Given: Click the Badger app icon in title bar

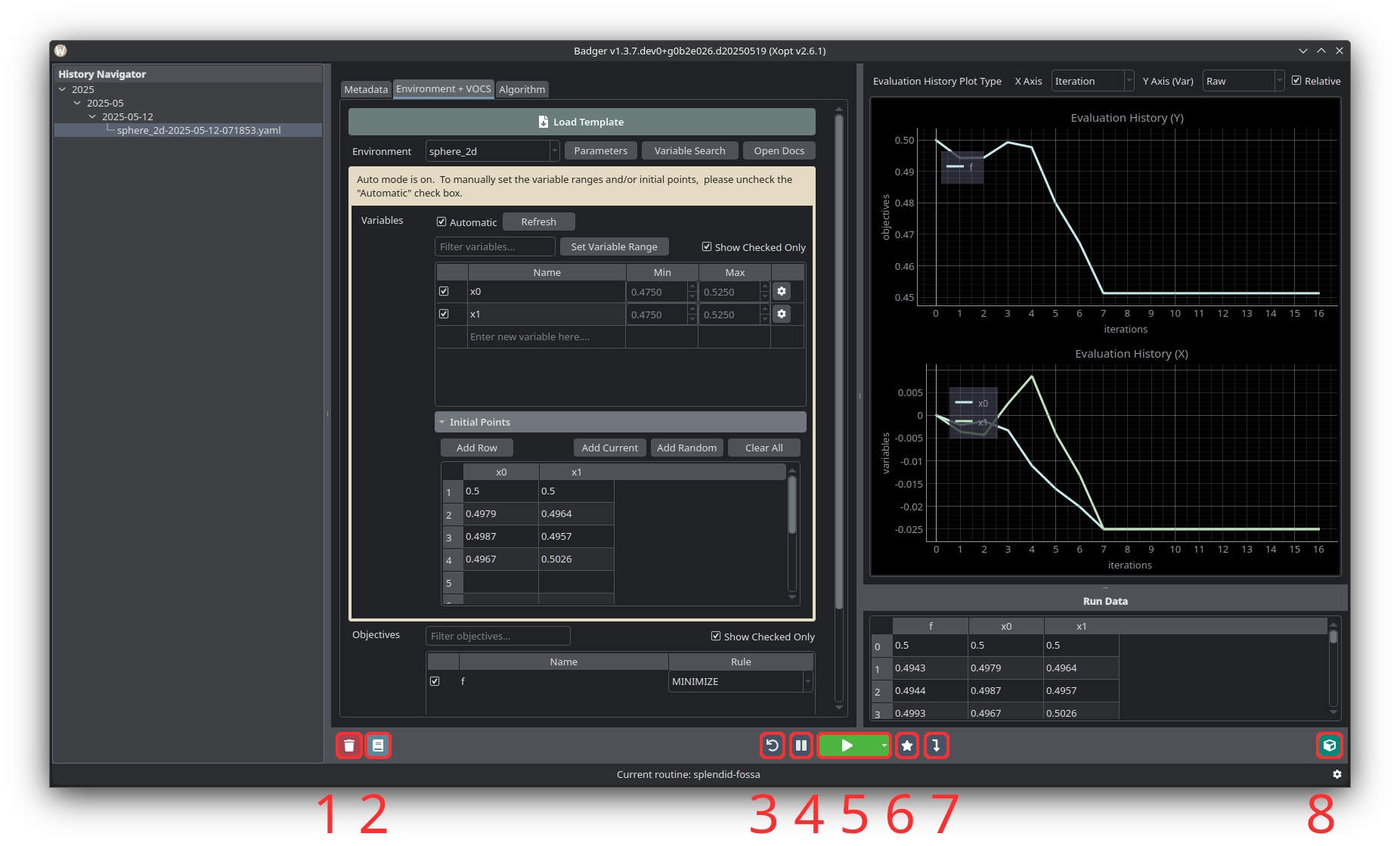Looking at the screenshot, I should point(61,51).
